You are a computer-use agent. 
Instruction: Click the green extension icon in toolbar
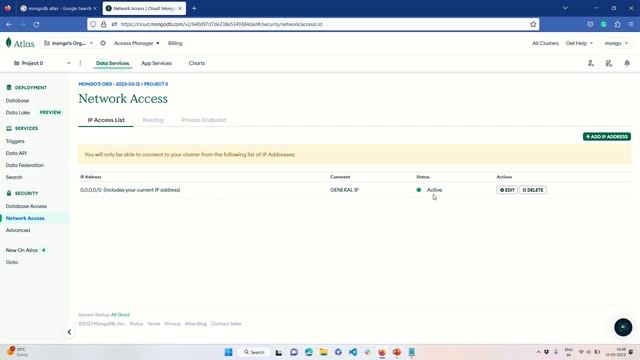[x=604, y=24]
